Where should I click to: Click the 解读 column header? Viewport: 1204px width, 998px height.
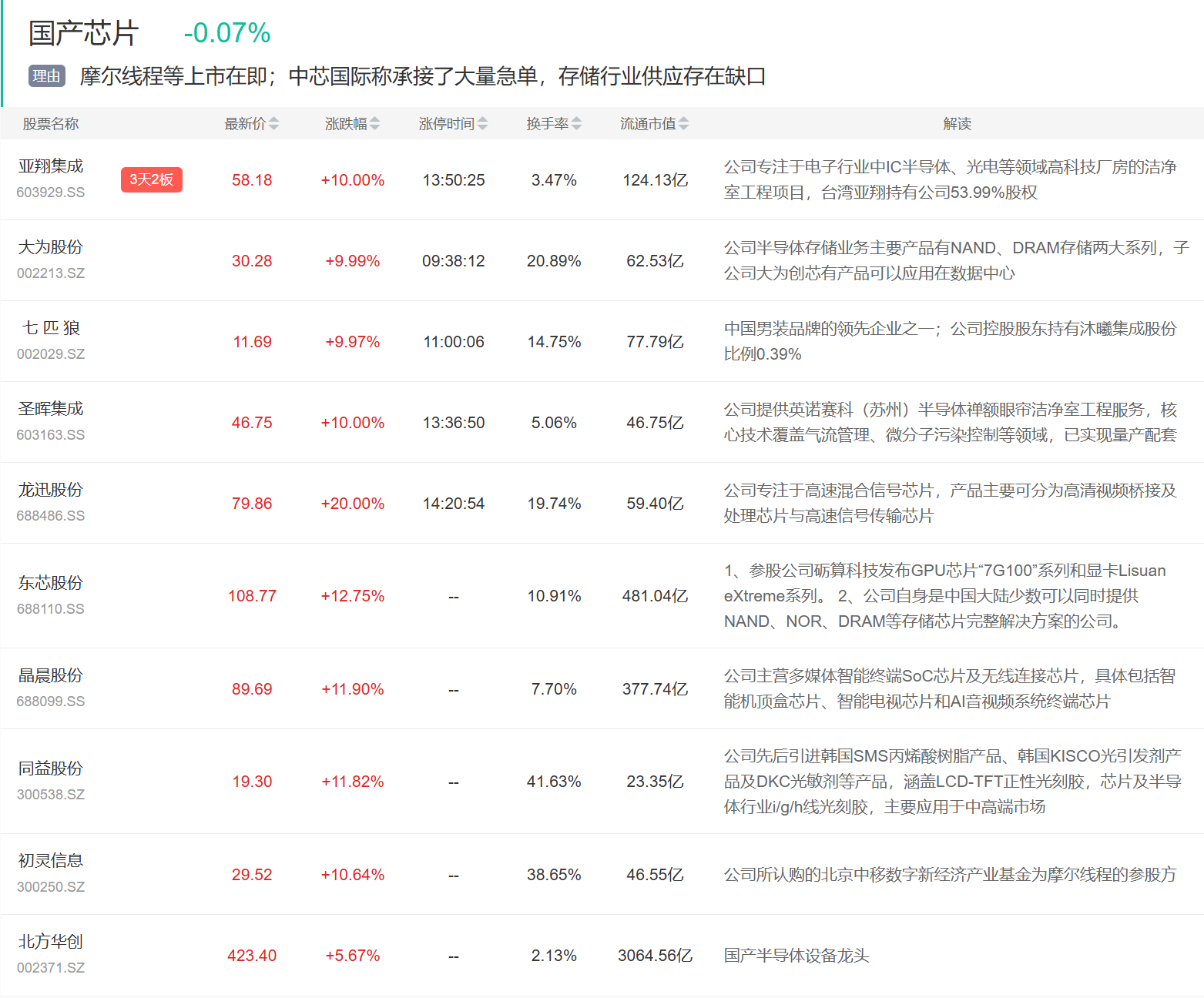point(957,124)
